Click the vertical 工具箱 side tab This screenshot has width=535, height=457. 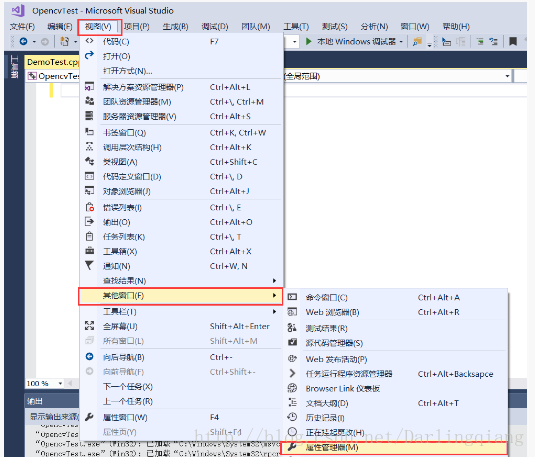tap(14, 67)
